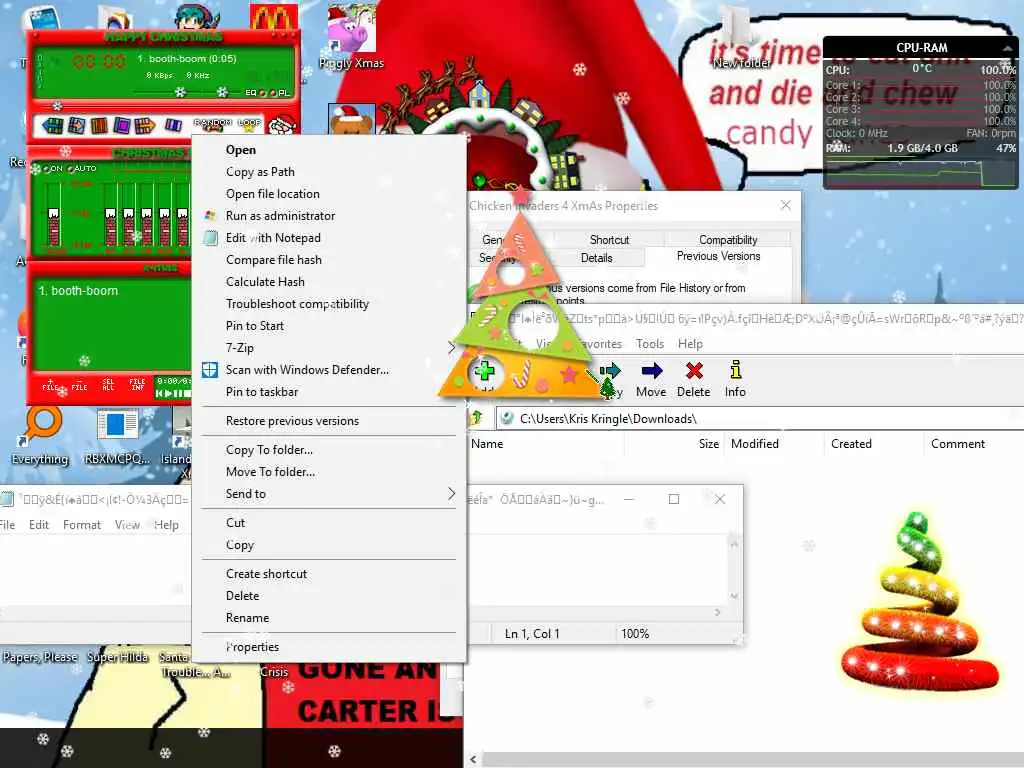Click the up-folder icon in 7-Zip
This screenshot has width=1024, height=768.
coord(477,418)
